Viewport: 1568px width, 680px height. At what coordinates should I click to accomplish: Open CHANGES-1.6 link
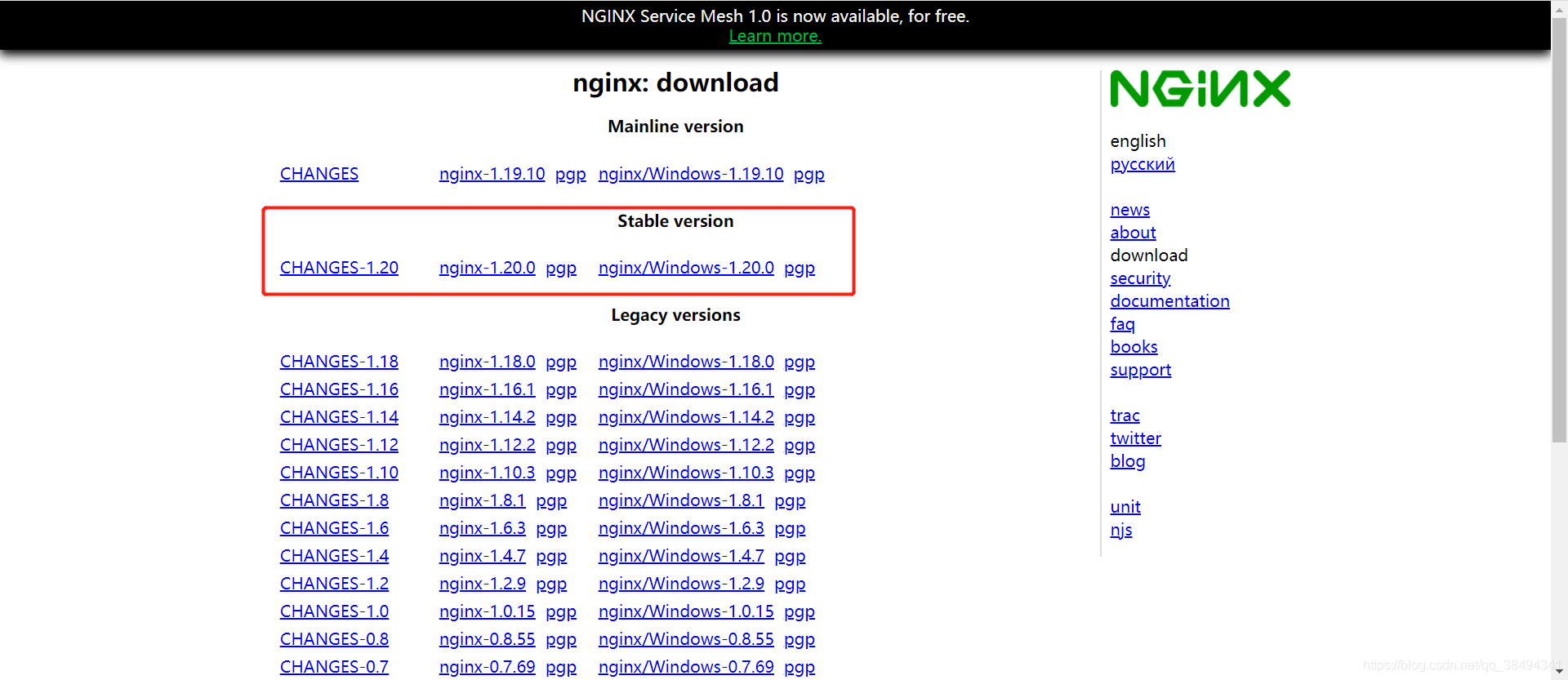coord(334,528)
